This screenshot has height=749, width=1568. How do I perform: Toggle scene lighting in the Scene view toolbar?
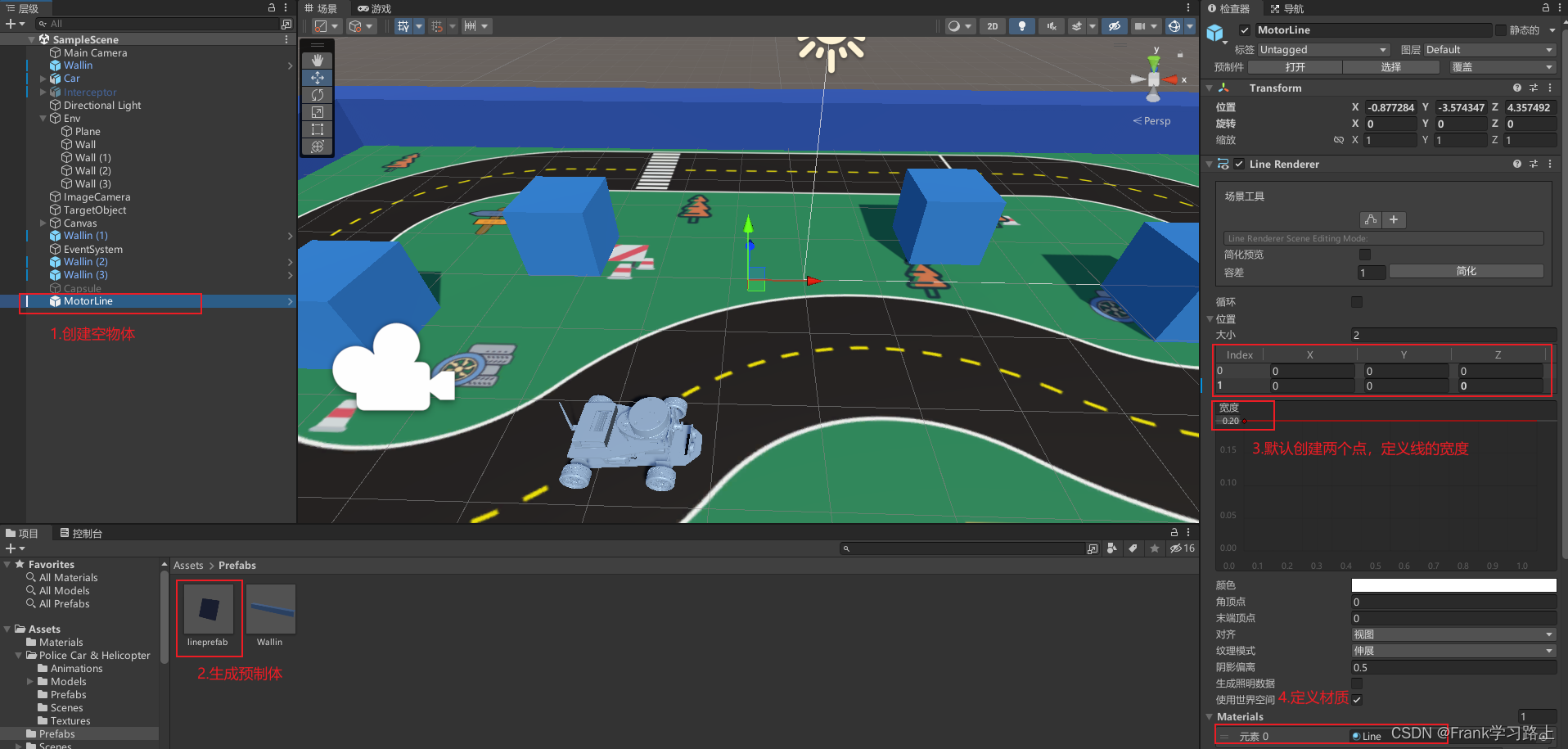click(1021, 26)
